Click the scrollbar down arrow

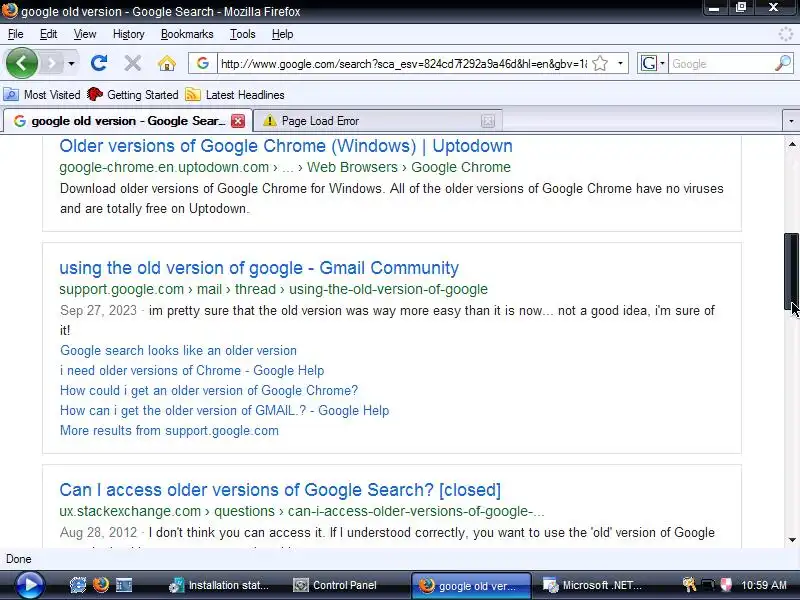tap(791, 540)
